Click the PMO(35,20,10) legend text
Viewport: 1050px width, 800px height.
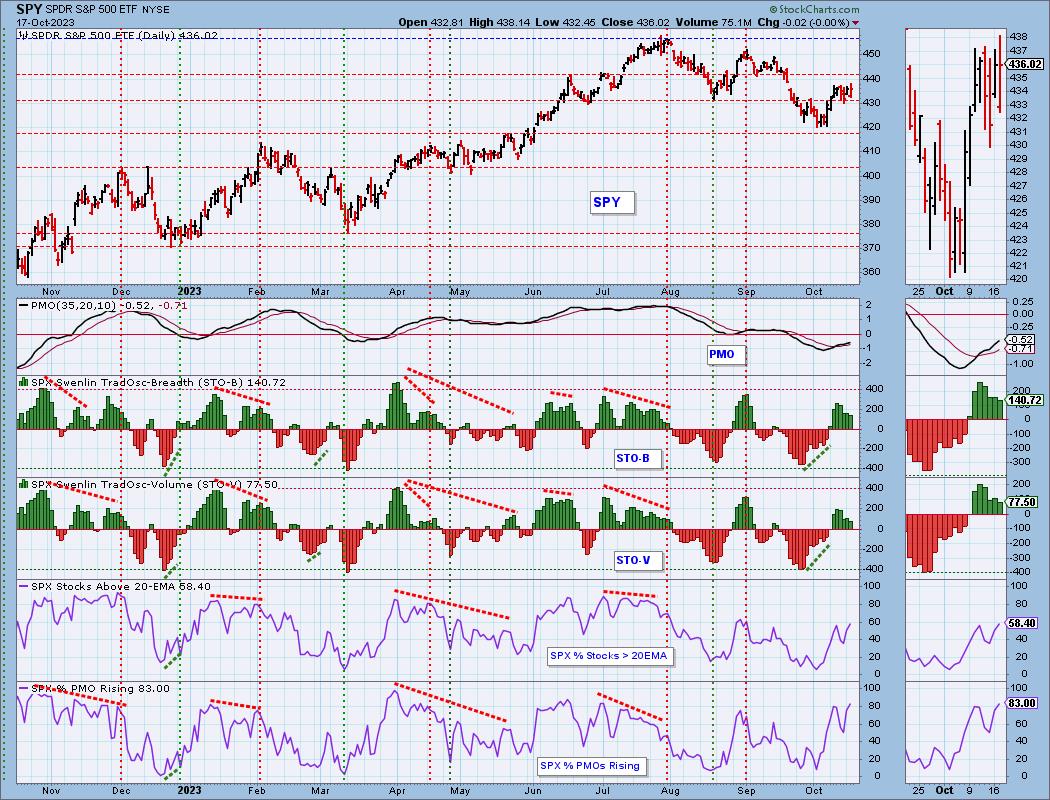[x=108, y=305]
